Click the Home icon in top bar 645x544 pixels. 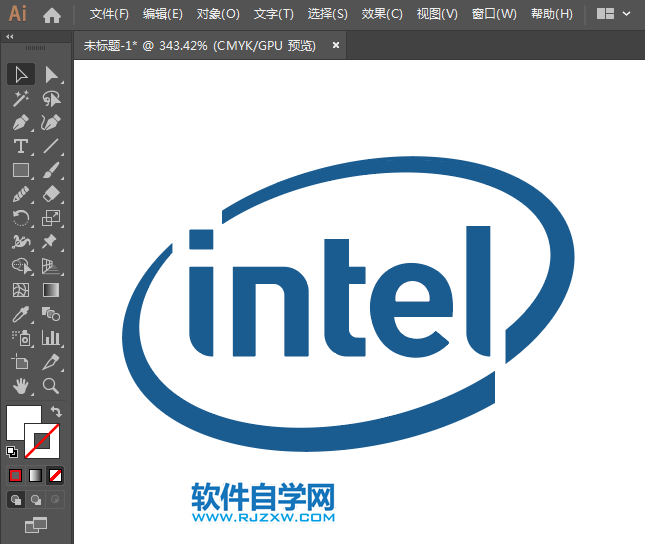(52, 15)
